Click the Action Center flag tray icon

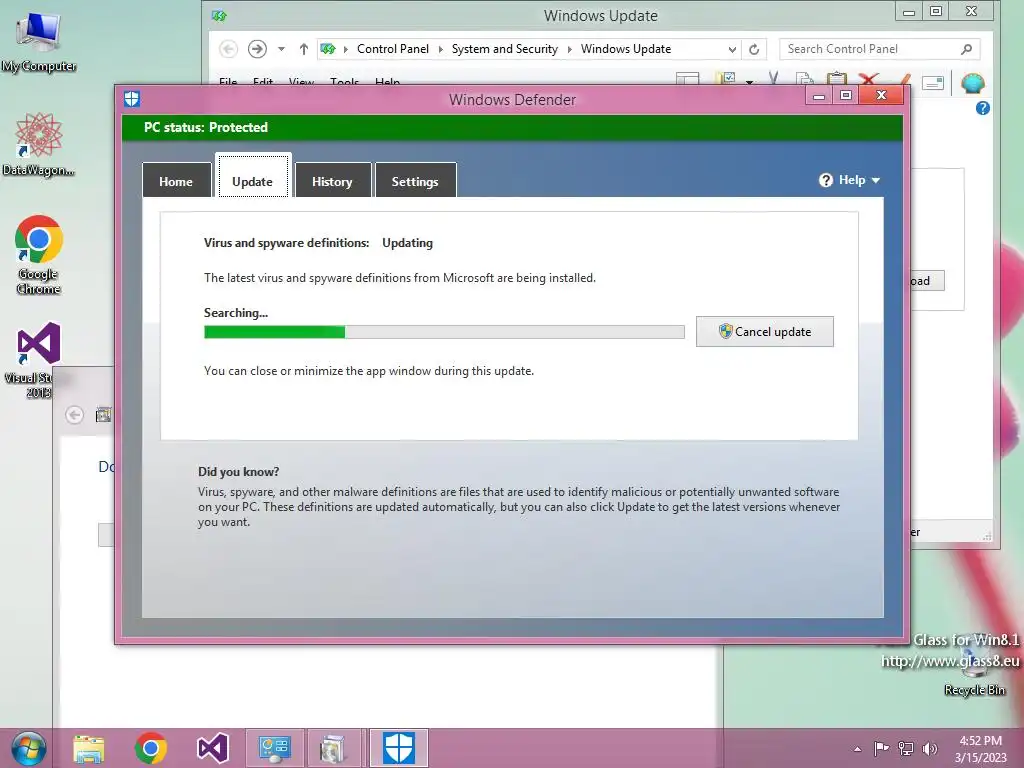[881, 748]
